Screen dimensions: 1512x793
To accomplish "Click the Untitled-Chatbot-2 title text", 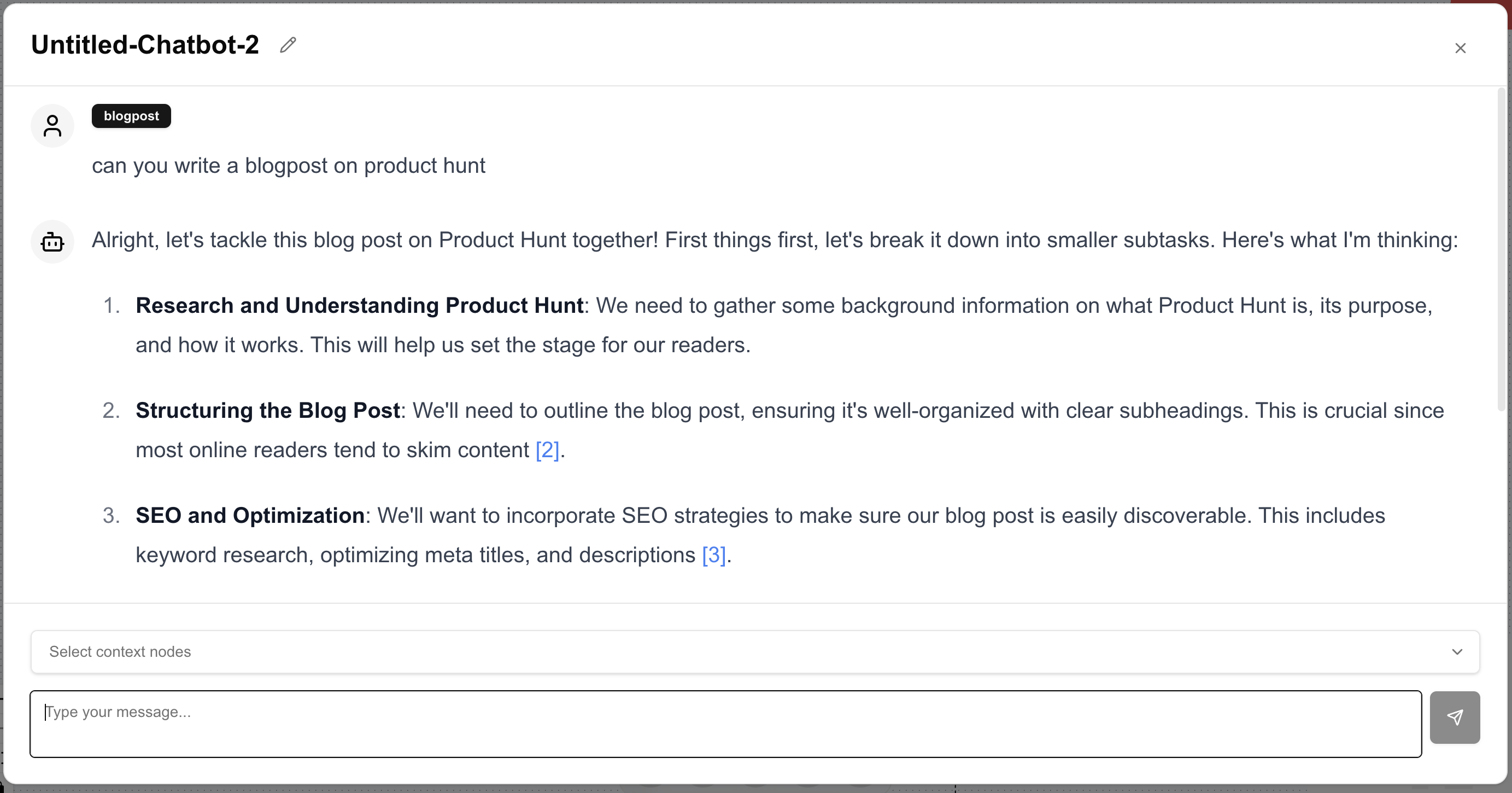I will tap(145, 45).
